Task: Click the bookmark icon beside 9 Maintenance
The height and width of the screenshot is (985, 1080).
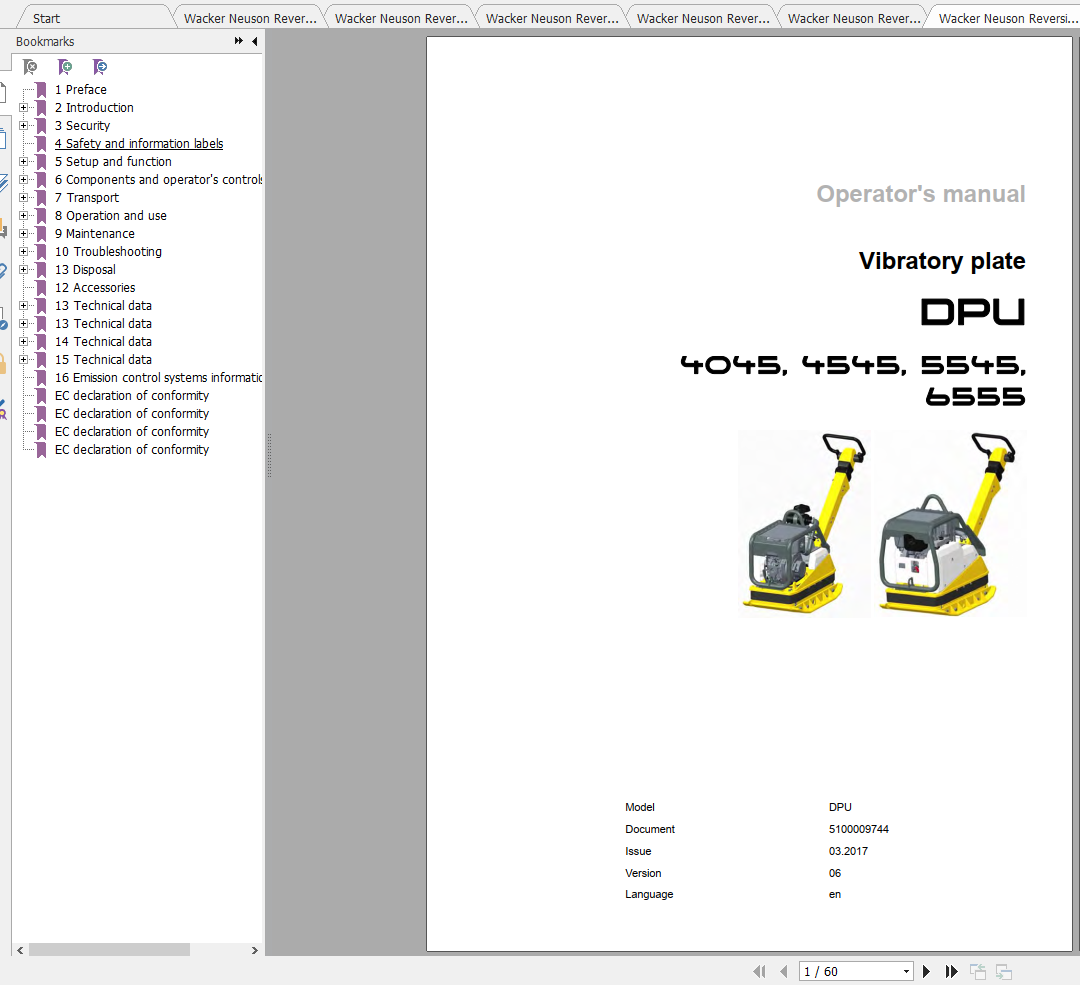Action: click(41, 234)
